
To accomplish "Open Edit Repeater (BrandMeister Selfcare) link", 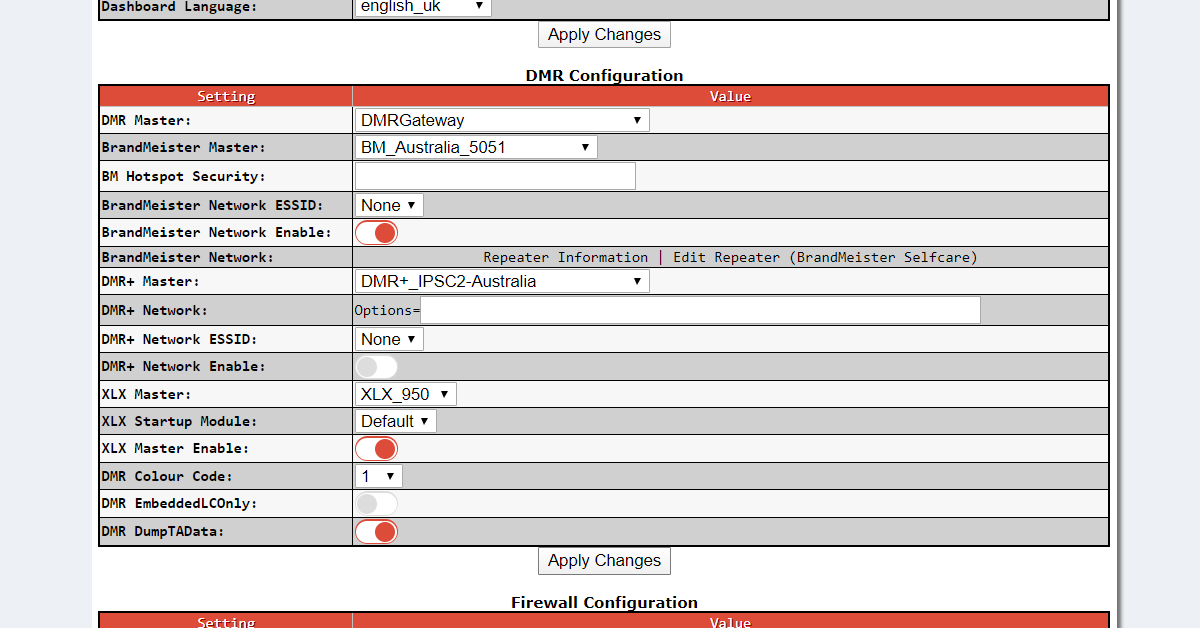I will tap(825, 257).
